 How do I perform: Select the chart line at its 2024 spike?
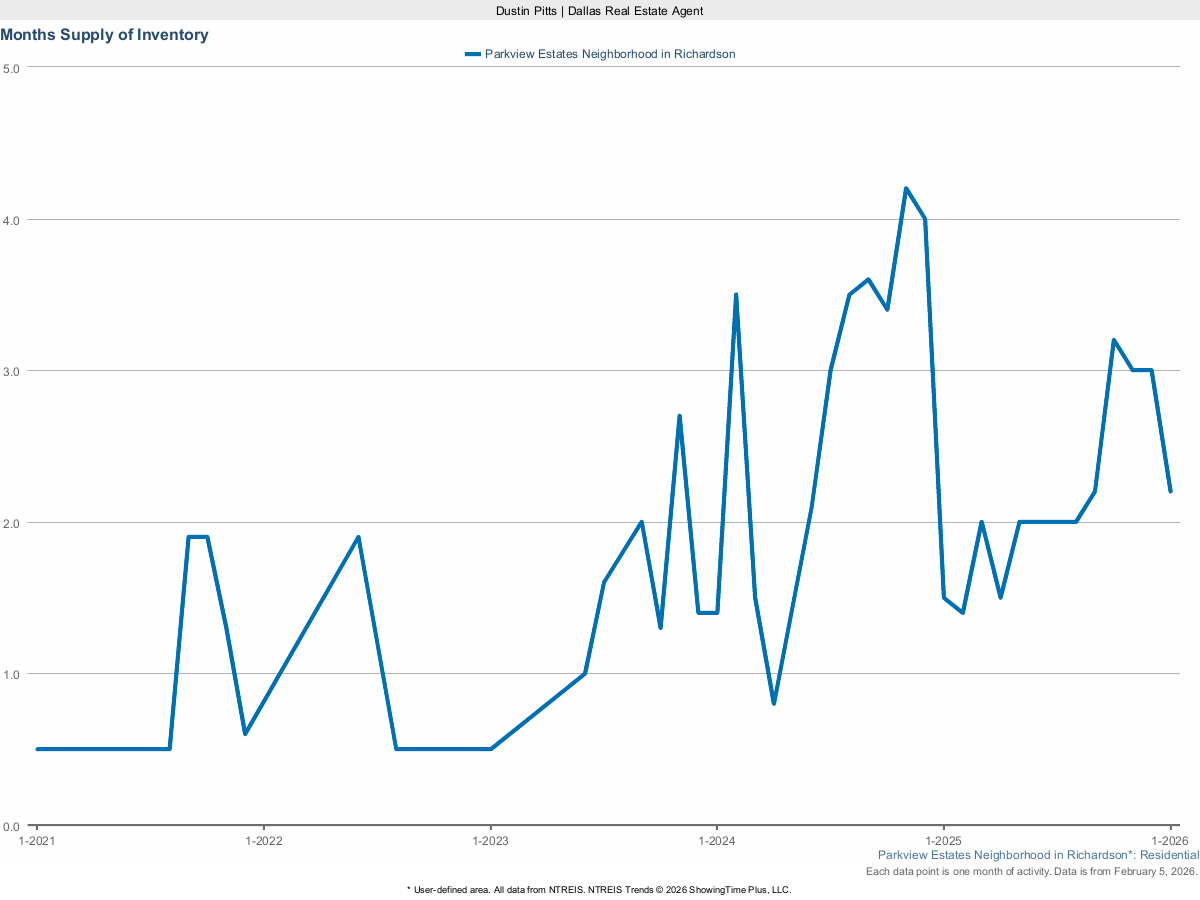pyautogui.click(x=736, y=293)
